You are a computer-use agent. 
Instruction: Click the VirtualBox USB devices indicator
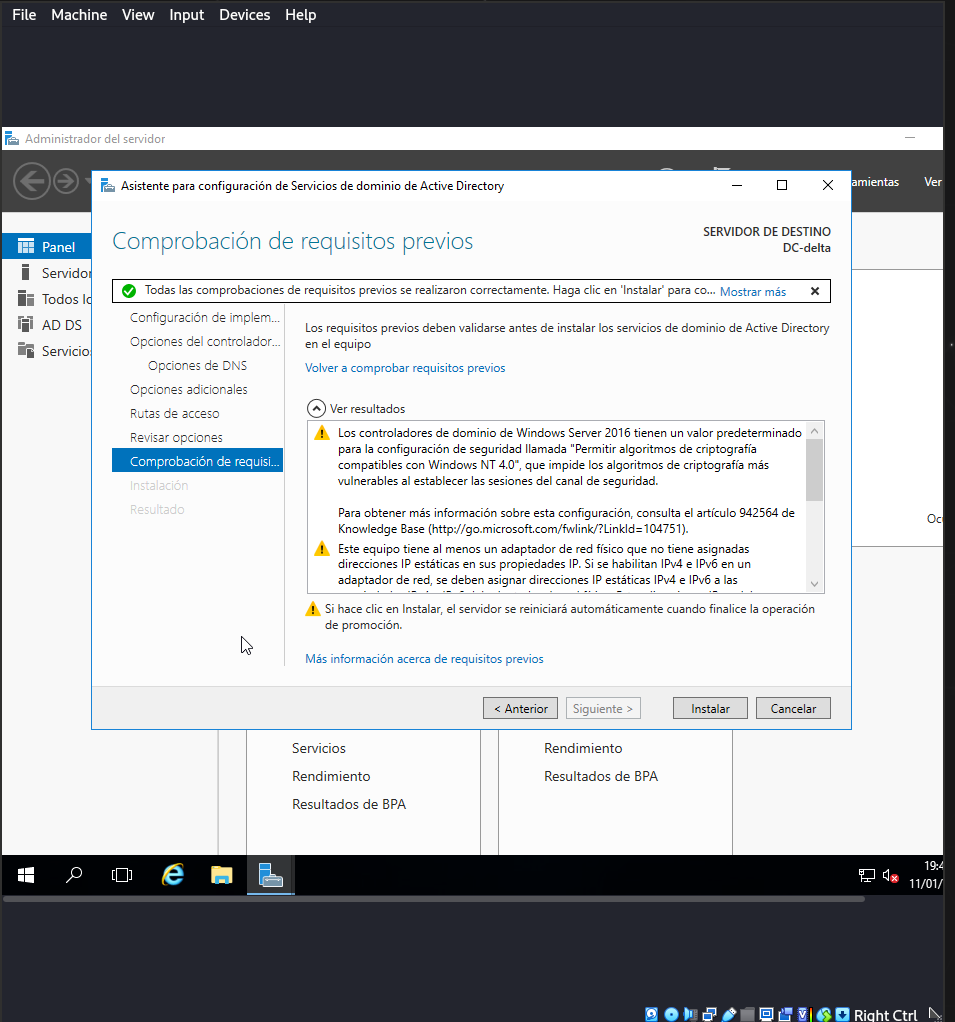tap(728, 1014)
